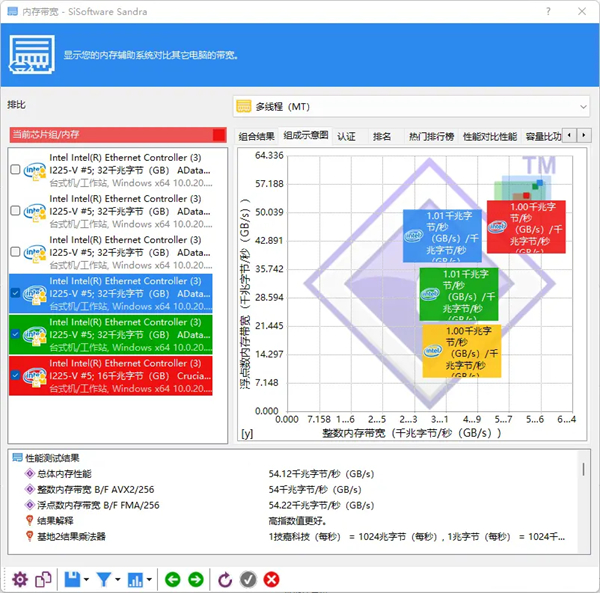Screen dimensions: 600x593
Task: Open the 多线程 (MT) dropdown
Action: click(x=411, y=106)
